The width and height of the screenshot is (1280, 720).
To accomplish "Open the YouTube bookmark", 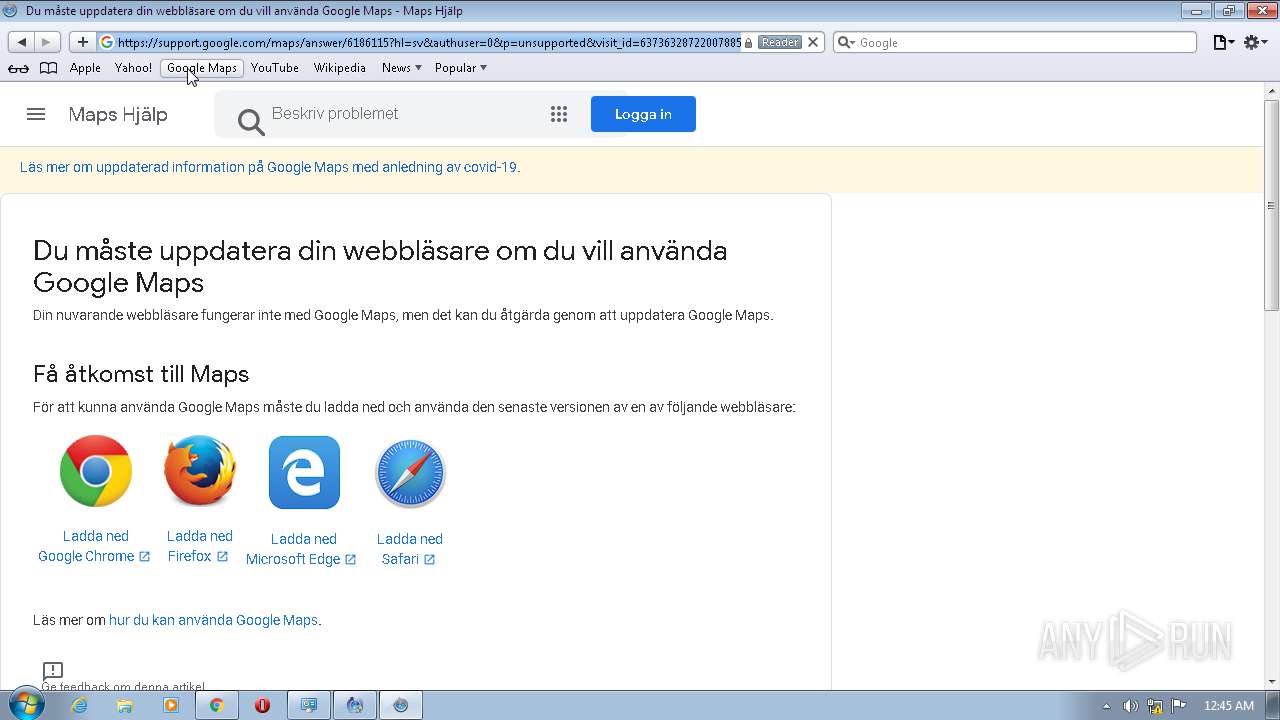I will click(x=275, y=68).
